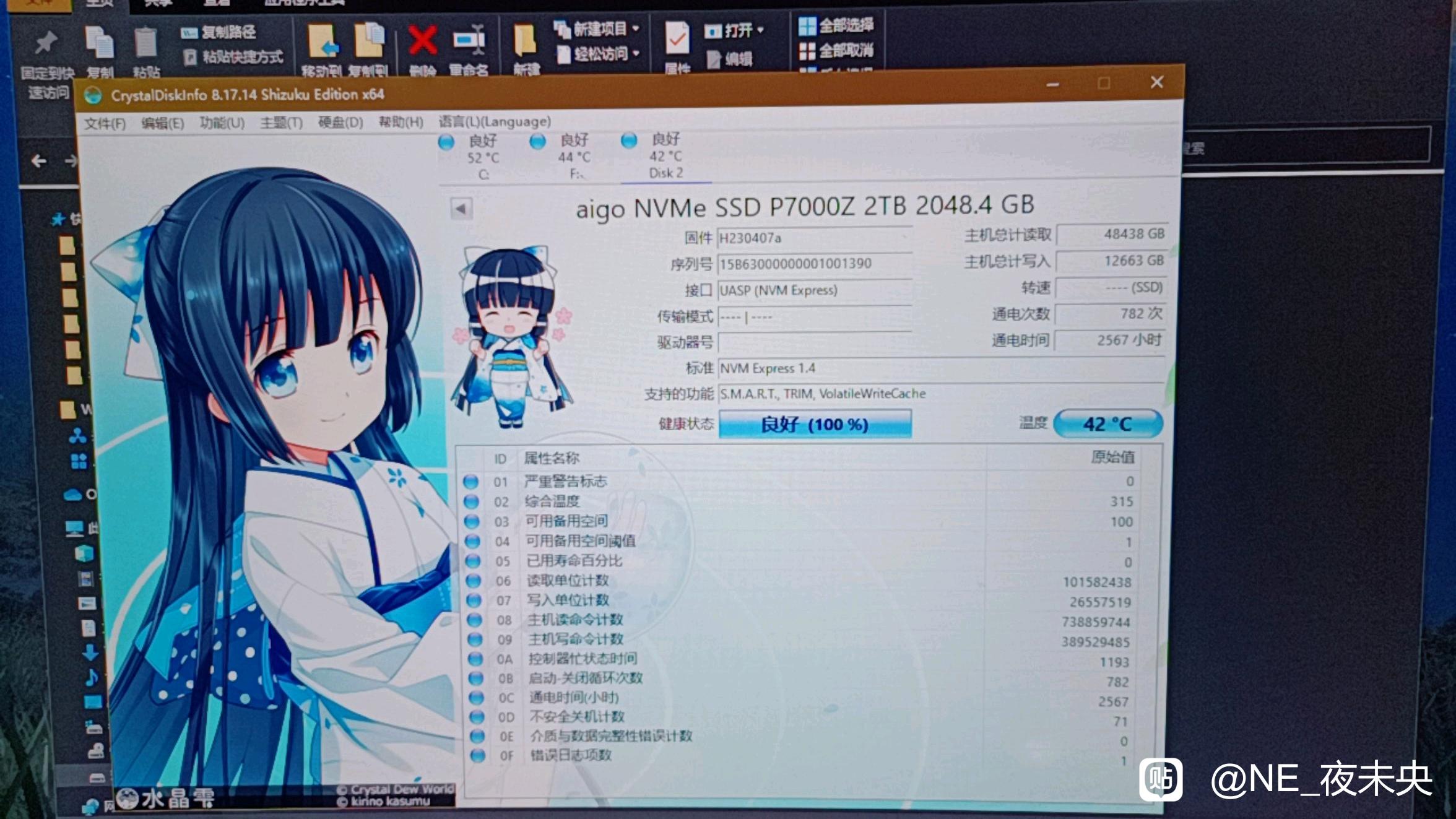1456x819 pixels.
Task: Click the 复制路径 button in Explorer ribbon
Action: point(219,32)
